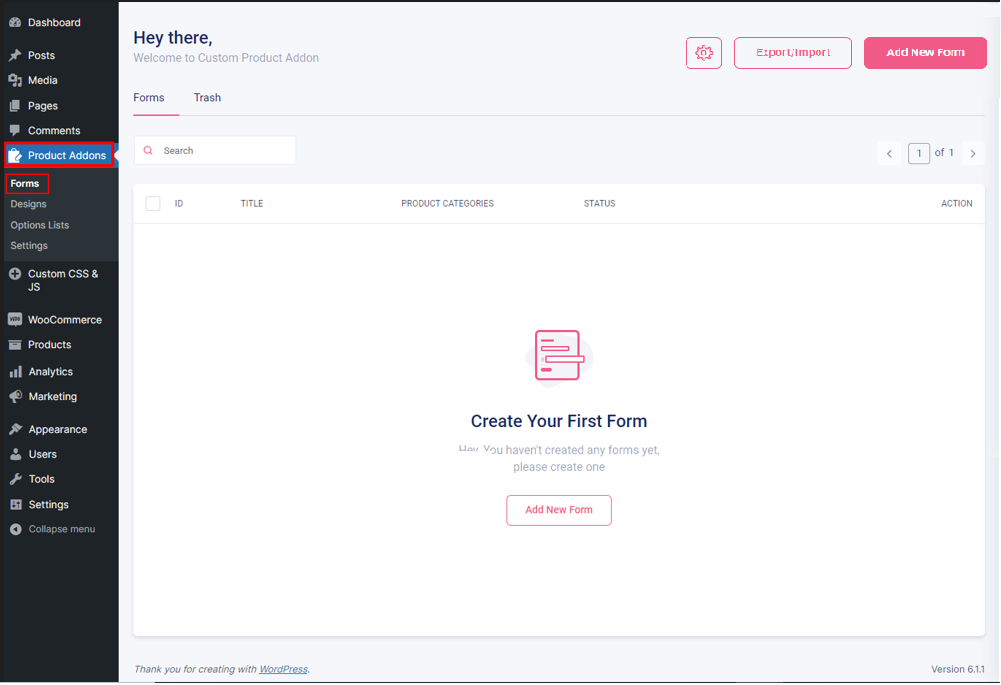This screenshot has width=1001, height=685.
Task: Click the STATUS column header
Action: [599, 204]
